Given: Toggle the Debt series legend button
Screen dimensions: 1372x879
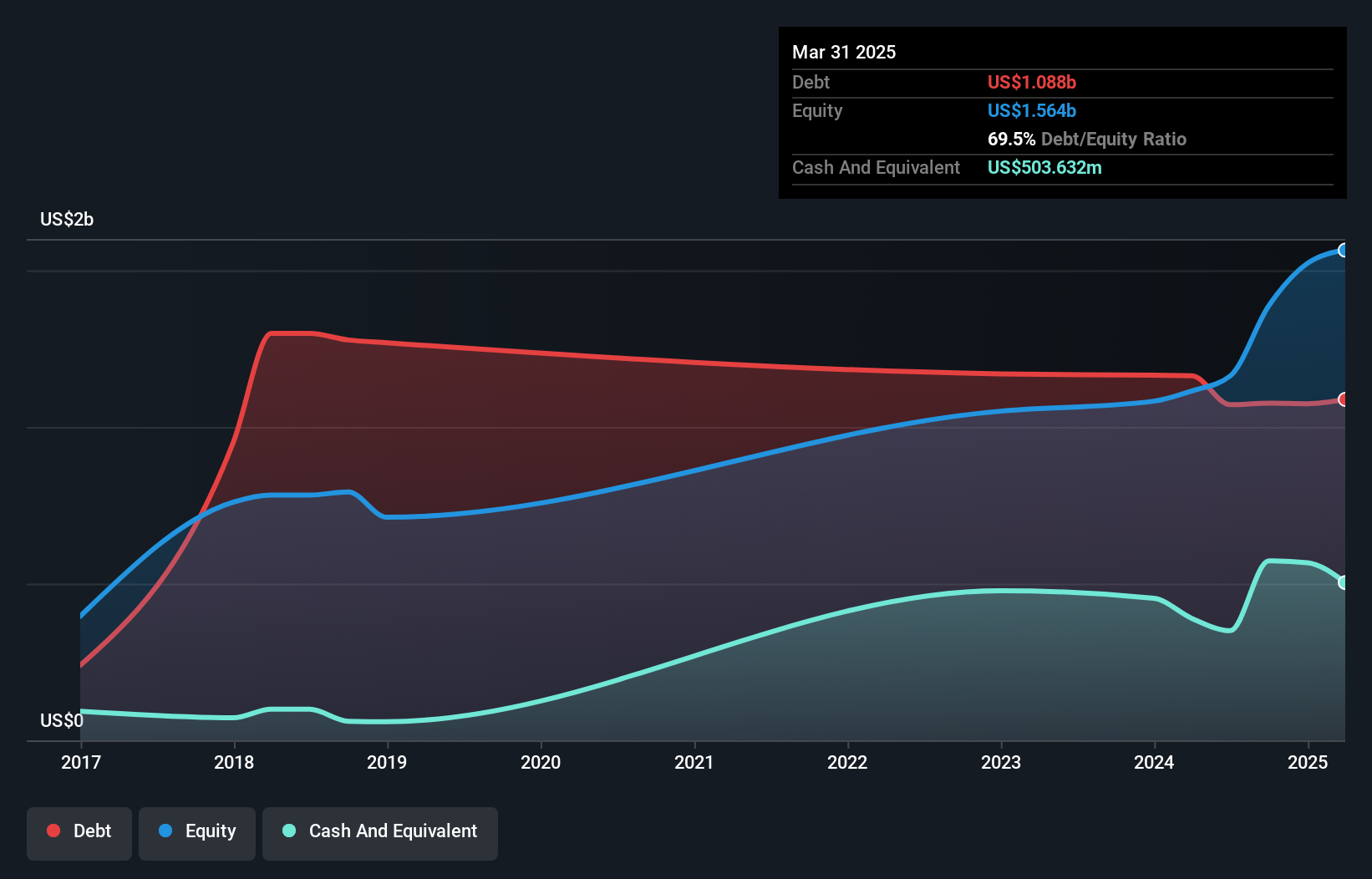Looking at the screenshot, I should point(79,833).
